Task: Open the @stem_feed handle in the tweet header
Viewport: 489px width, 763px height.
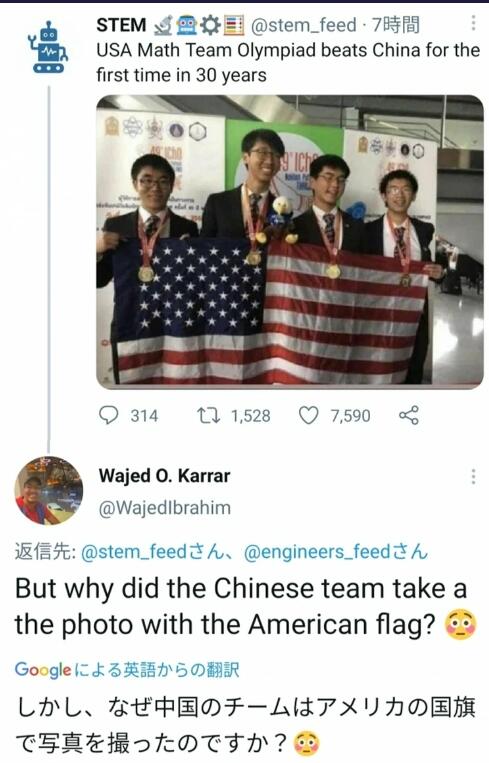Action: click(x=304, y=25)
